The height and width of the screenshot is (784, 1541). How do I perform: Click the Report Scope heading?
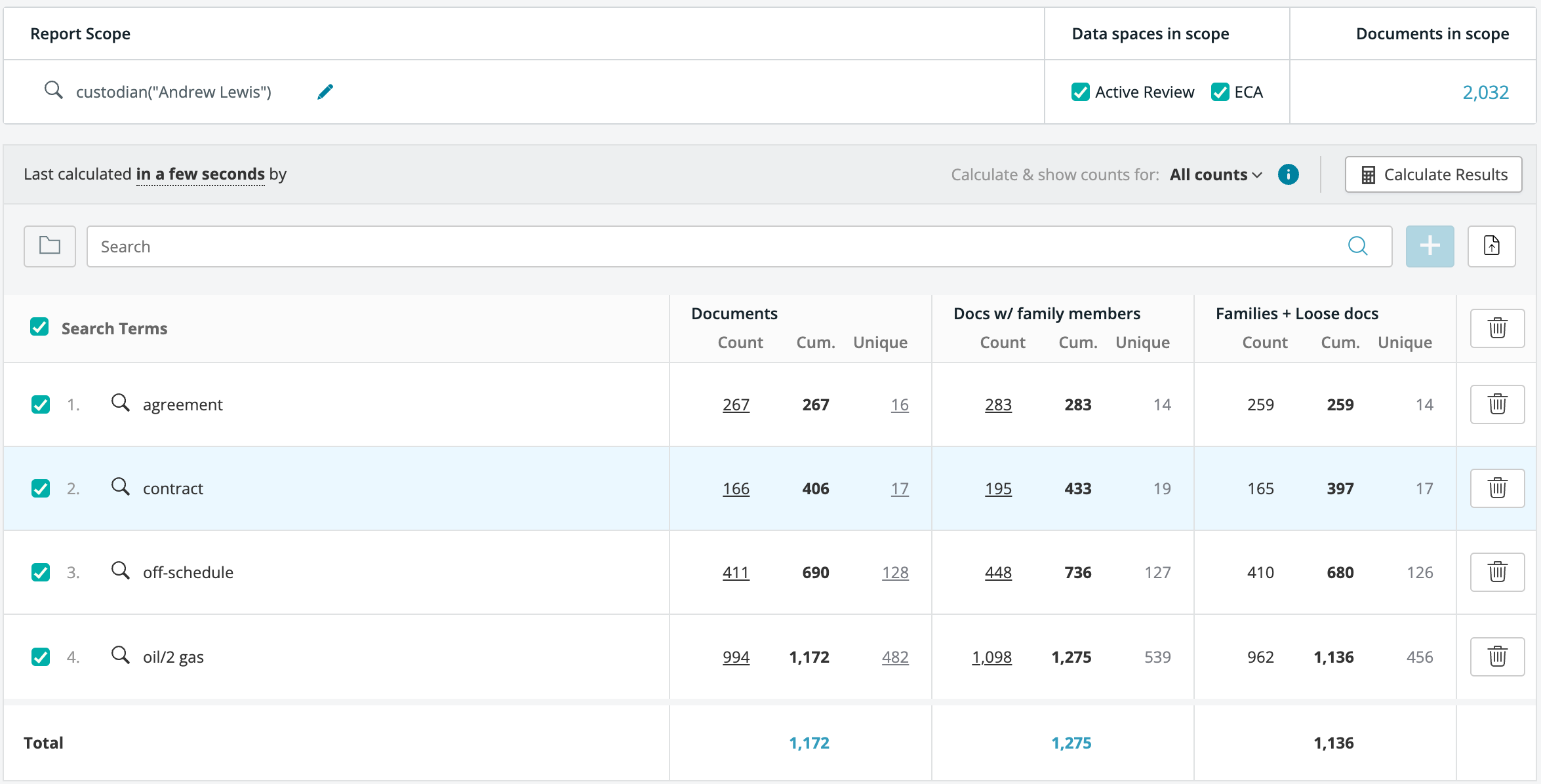80,33
